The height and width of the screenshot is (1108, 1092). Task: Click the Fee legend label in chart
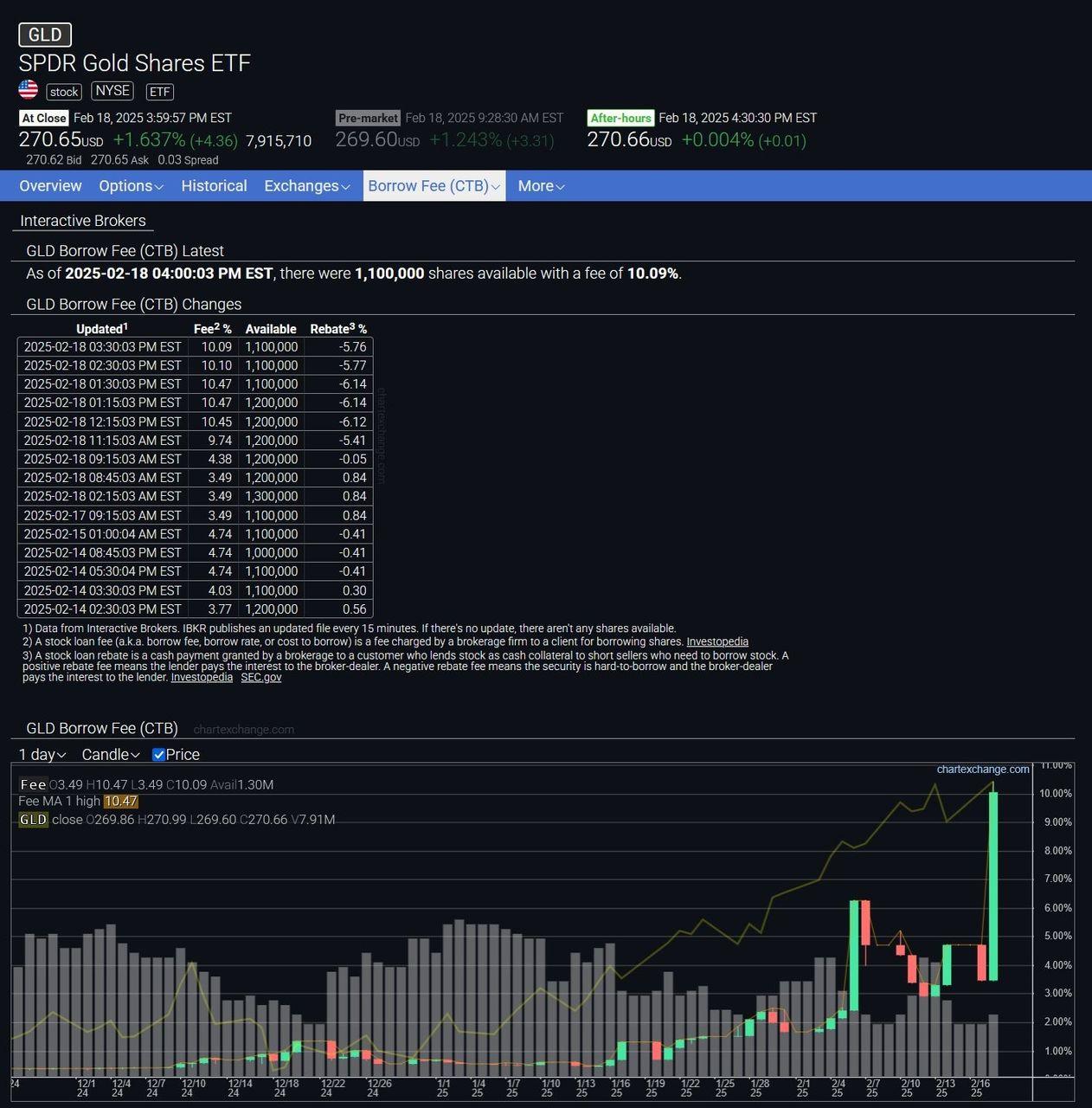pos(33,784)
